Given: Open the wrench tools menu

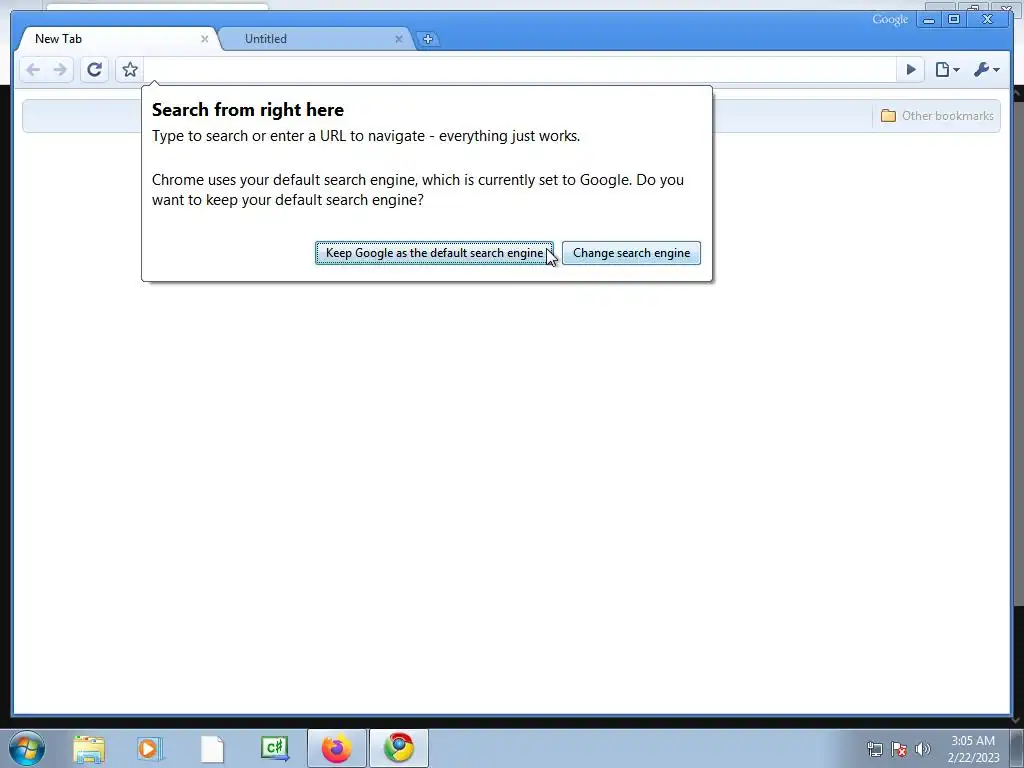Looking at the screenshot, I should coord(986,70).
